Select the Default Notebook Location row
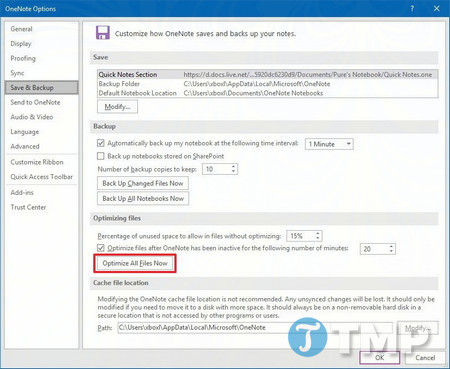The image size is (450, 369). tap(268, 93)
